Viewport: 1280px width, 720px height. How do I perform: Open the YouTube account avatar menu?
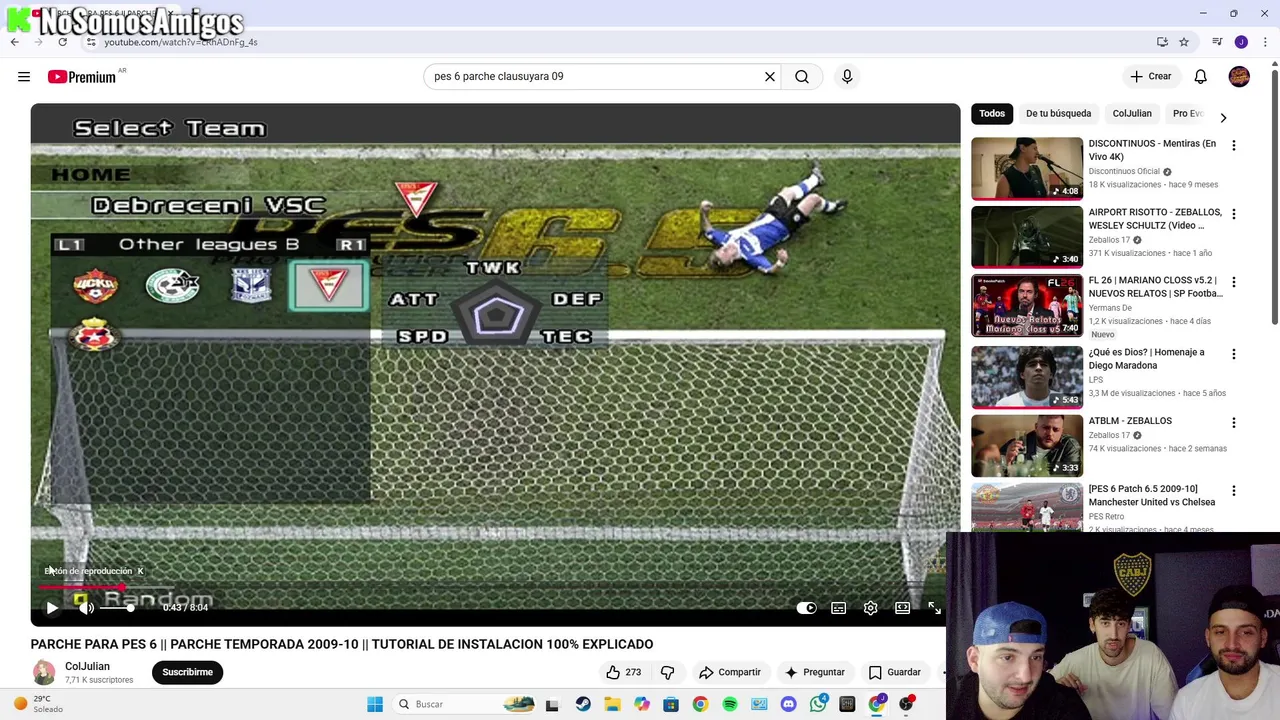point(1239,76)
